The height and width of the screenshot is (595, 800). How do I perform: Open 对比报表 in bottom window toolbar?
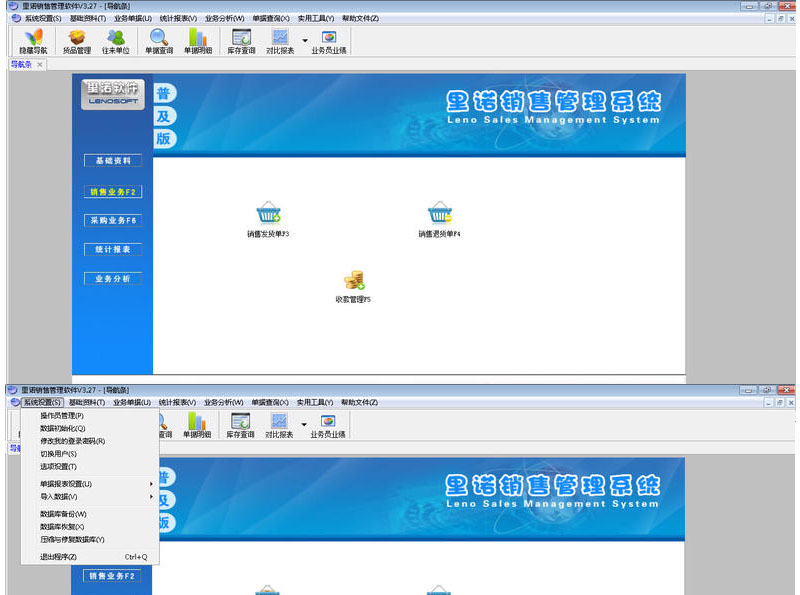tap(279, 426)
